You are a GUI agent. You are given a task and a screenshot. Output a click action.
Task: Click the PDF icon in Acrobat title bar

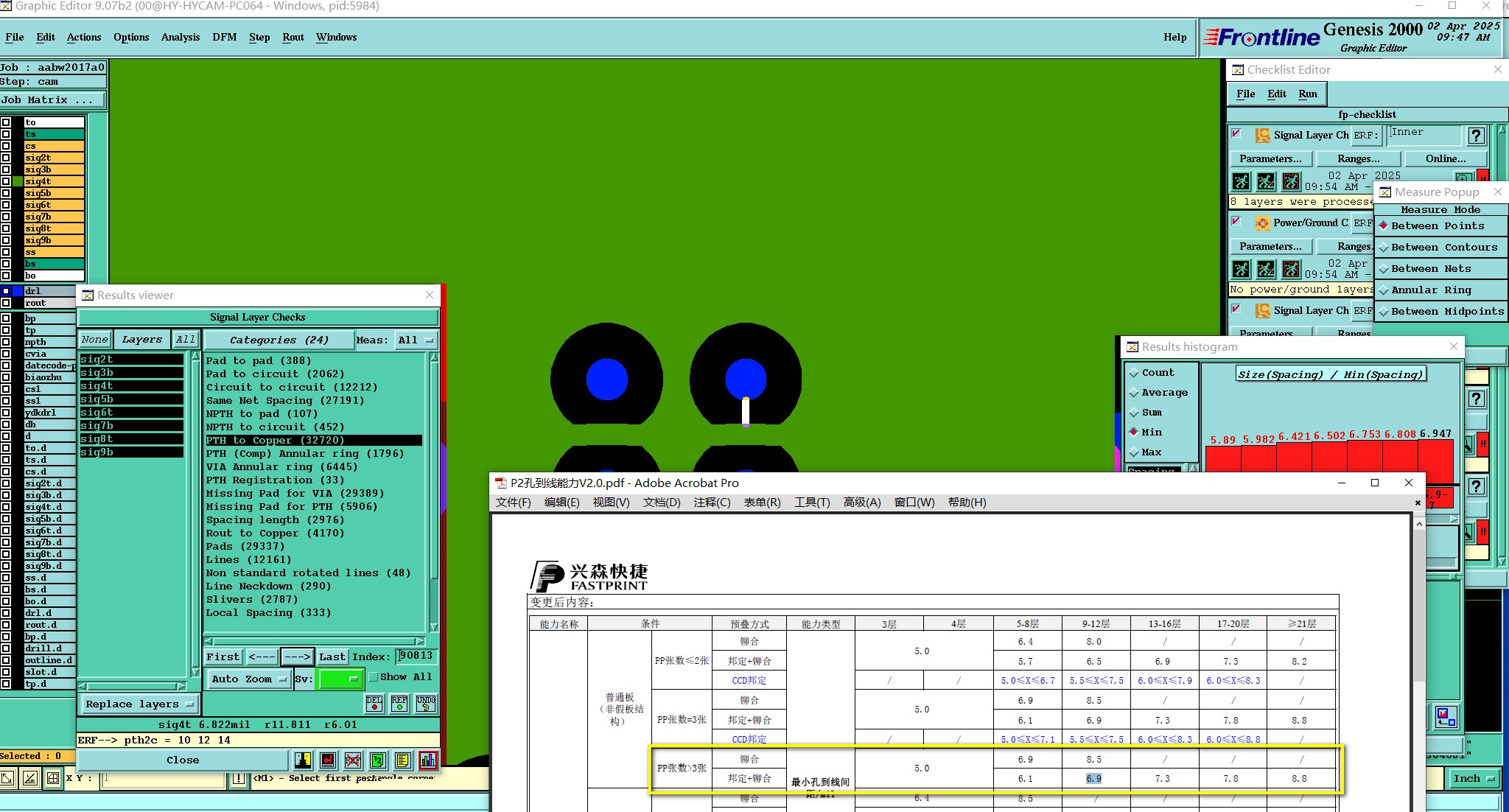click(x=501, y=483)
